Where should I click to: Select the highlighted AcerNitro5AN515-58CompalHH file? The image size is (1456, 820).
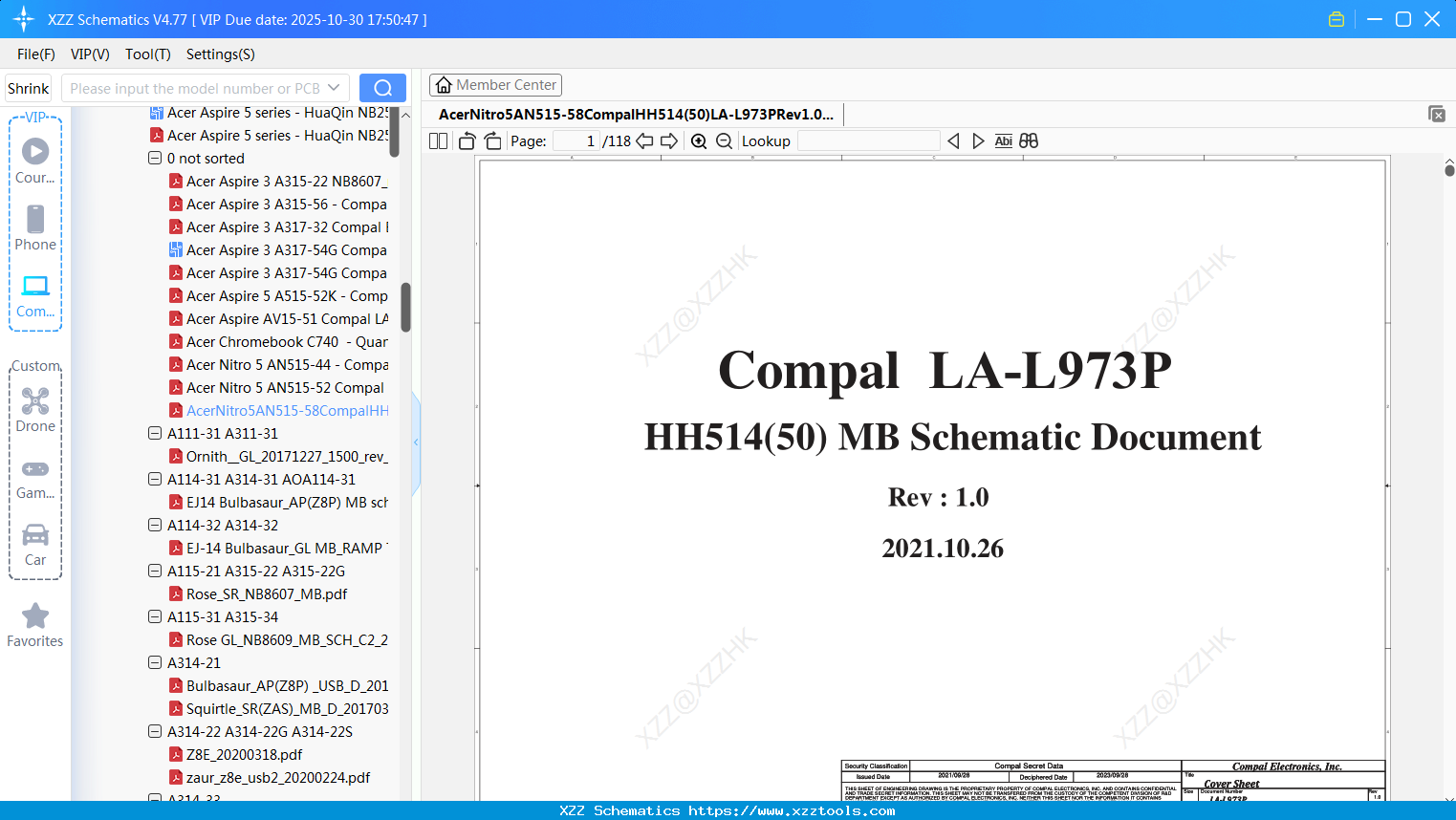pos(278,411)
